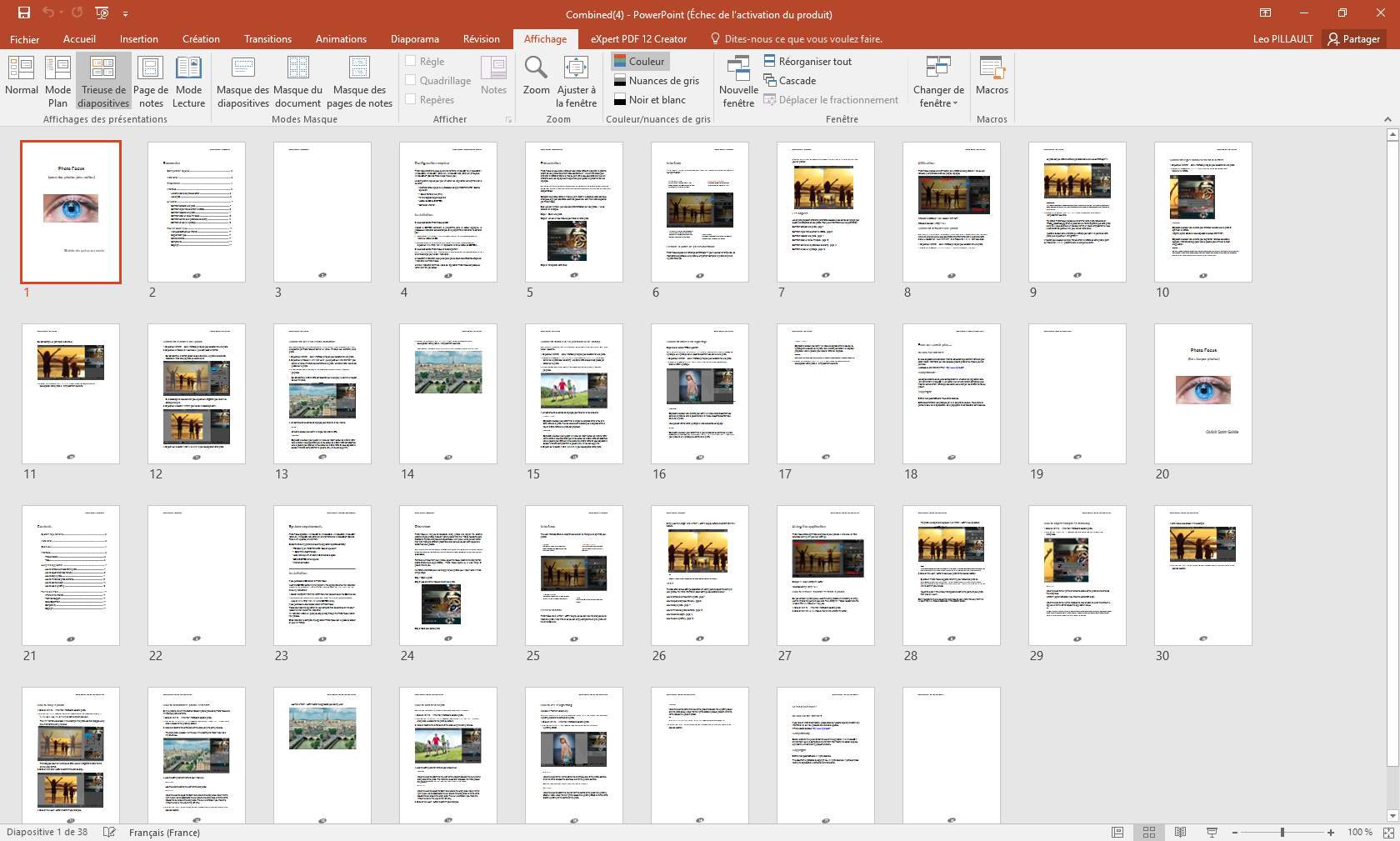The image size is (1400, 841).
Task: Click the zoom out minus button
Action: pyautogui.click(x=1235, y=833)
